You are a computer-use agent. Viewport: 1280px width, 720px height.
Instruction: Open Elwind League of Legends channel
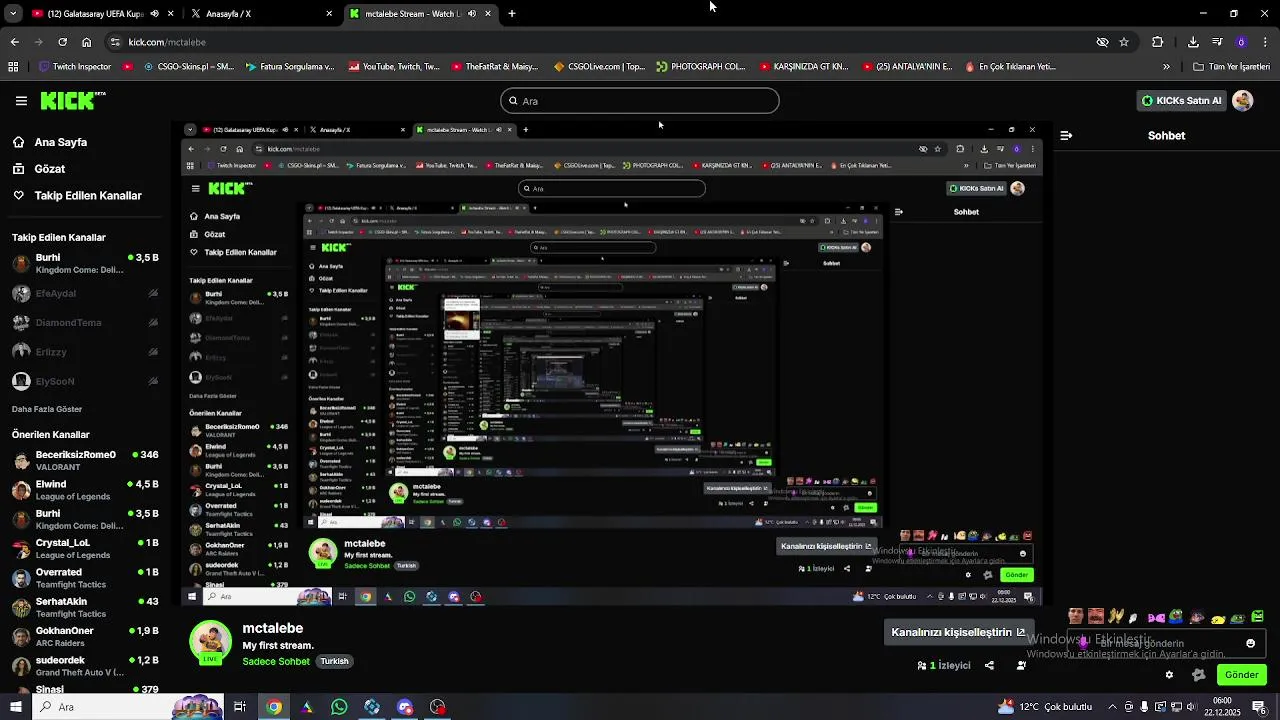tap(85, 490)
